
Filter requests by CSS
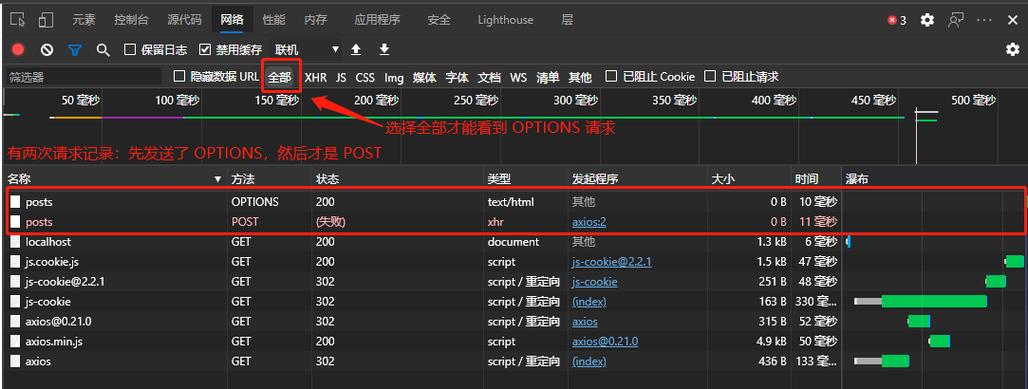tap(365, 77)
